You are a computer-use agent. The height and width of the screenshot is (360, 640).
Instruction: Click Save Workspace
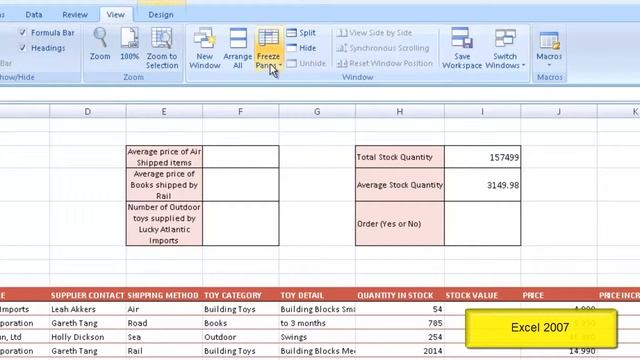point(462,48)
